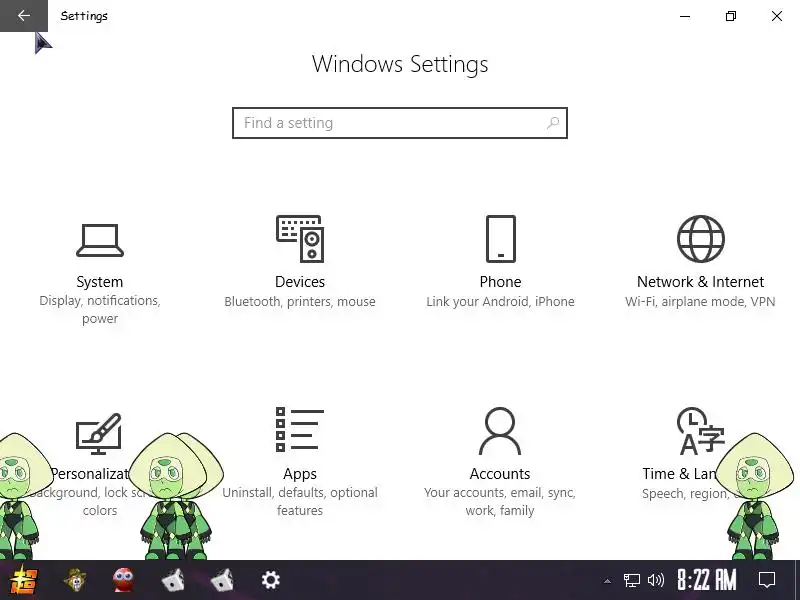Image resolution: width=800 pixels, height=600 pixels.
Task: Close the Settings window
Action: tap(777, 16)
